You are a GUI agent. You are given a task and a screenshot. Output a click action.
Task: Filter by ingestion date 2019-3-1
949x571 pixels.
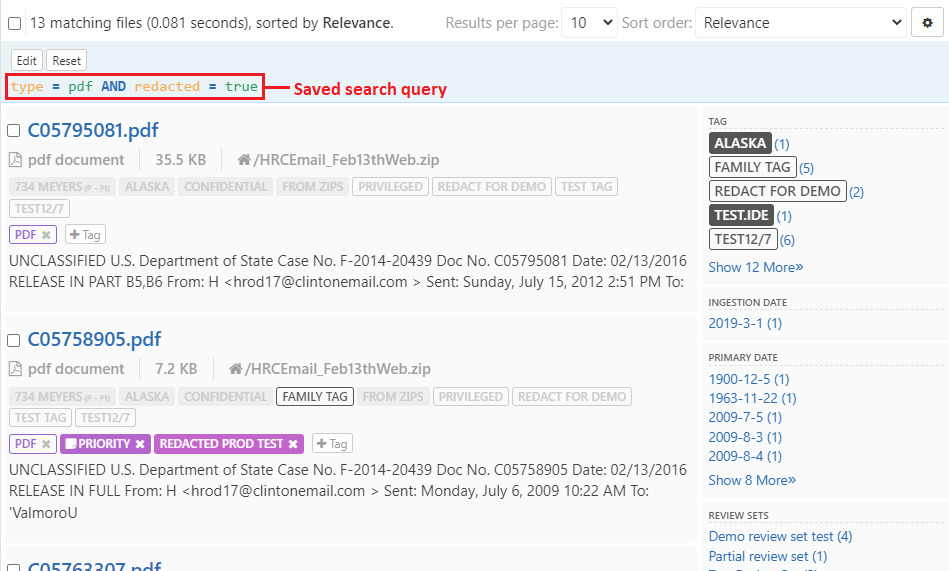[745, 323]
